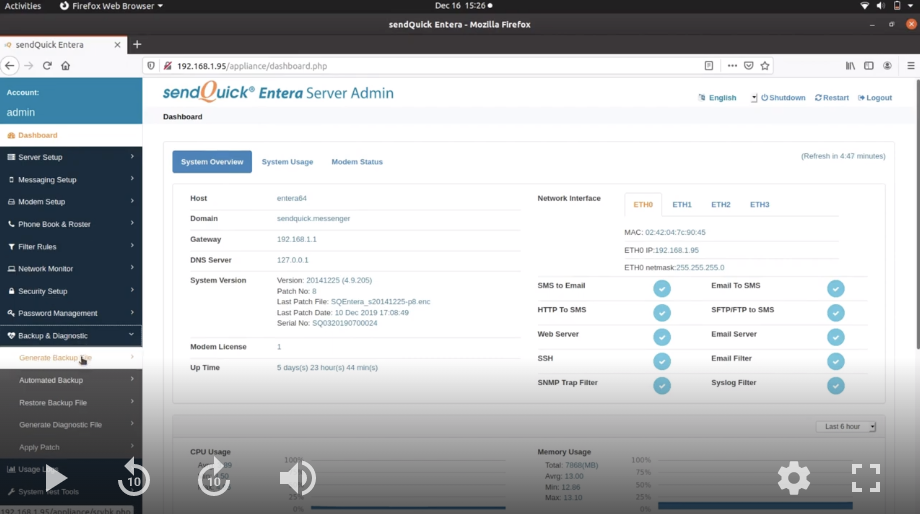Click the Shutdown link

[x=783, y=98]
